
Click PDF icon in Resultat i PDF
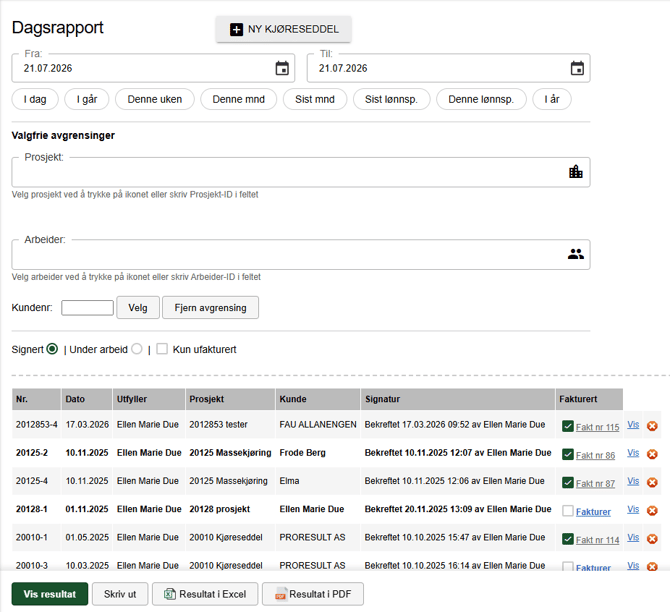click(x=280, y=594)
